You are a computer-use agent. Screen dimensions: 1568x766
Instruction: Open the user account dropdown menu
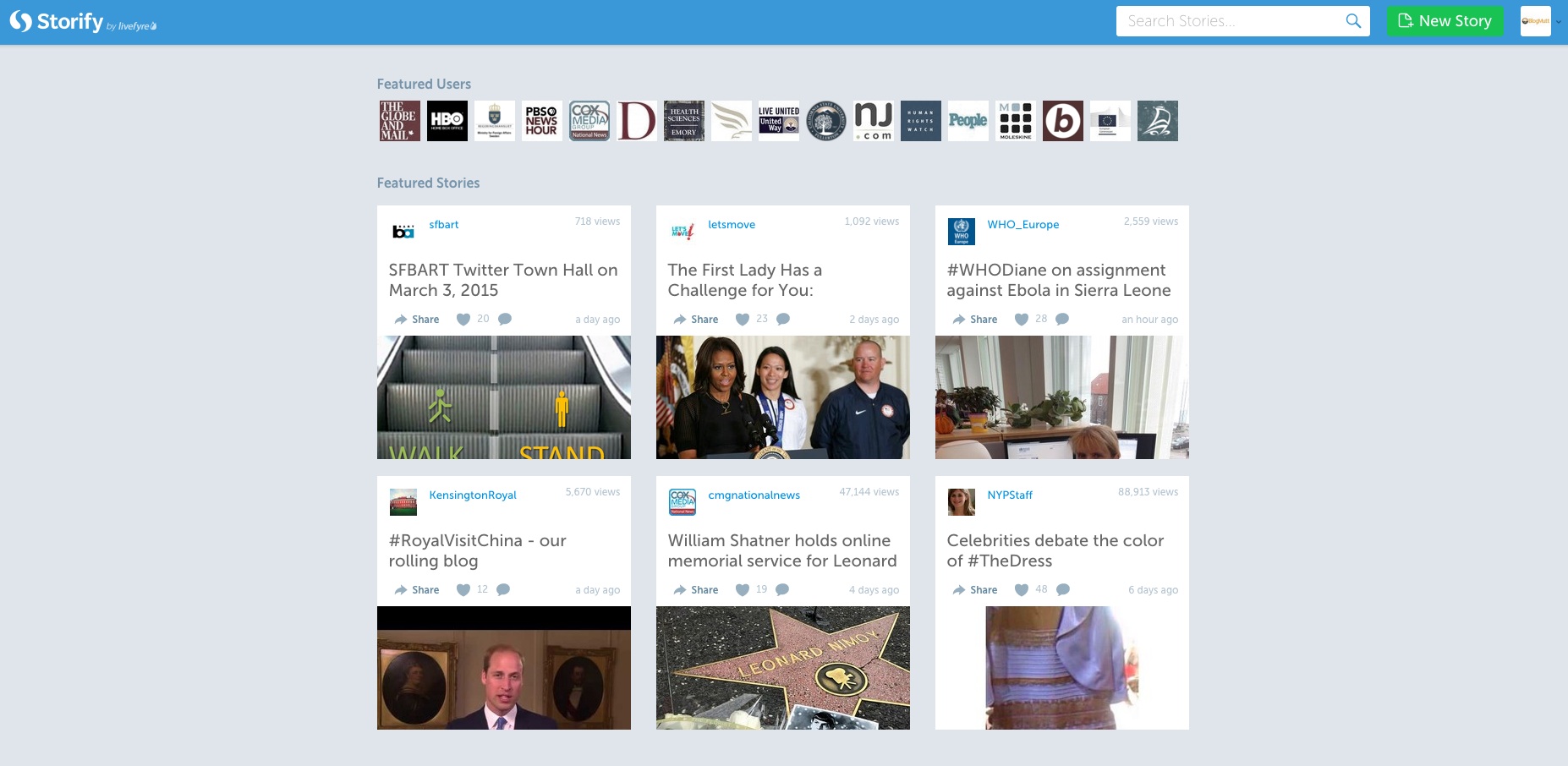(x=1540, y=21)
